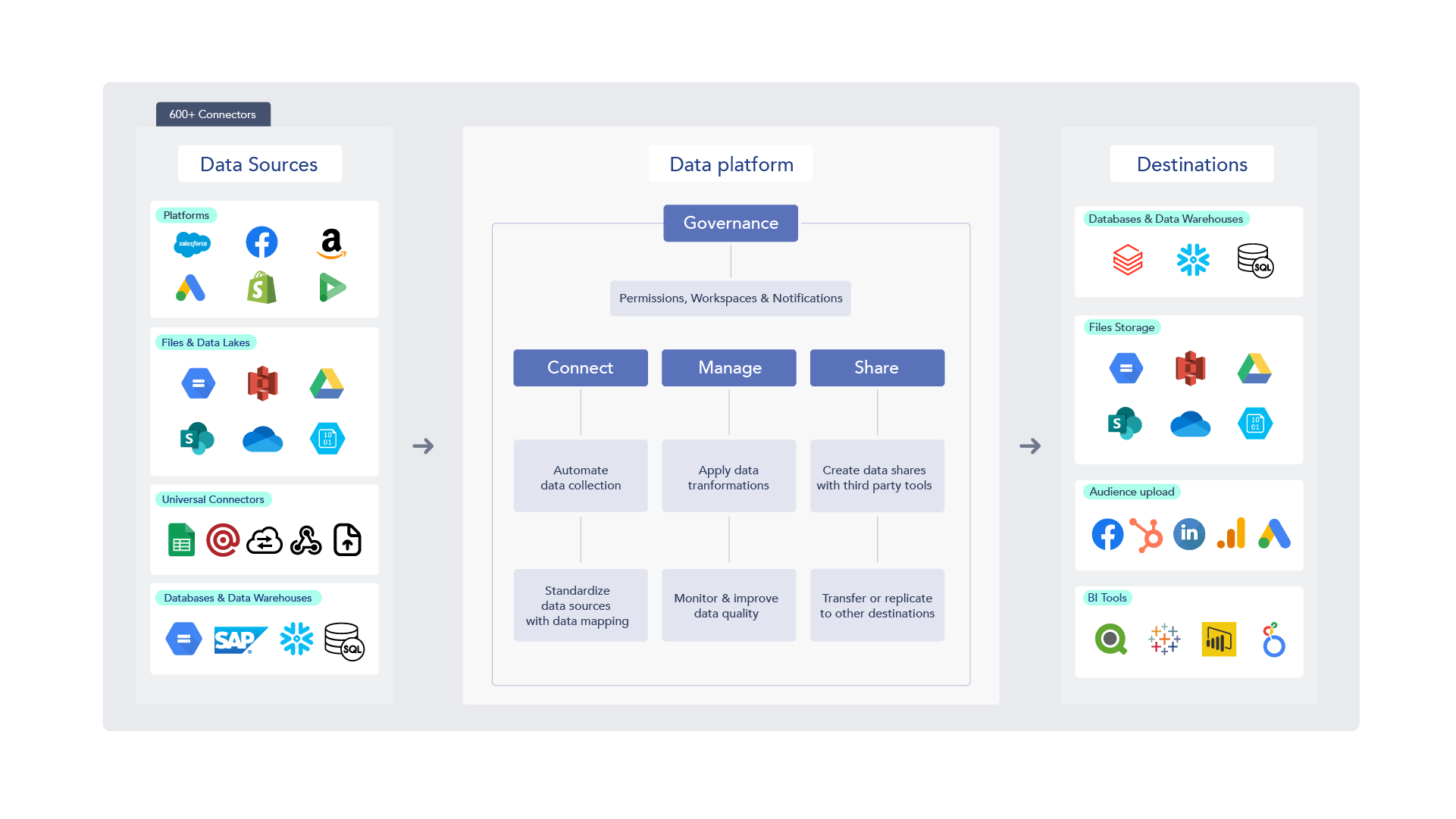
Task: Click the webhook connector icon
Action: pyautogui.click(x=306, y=540)
